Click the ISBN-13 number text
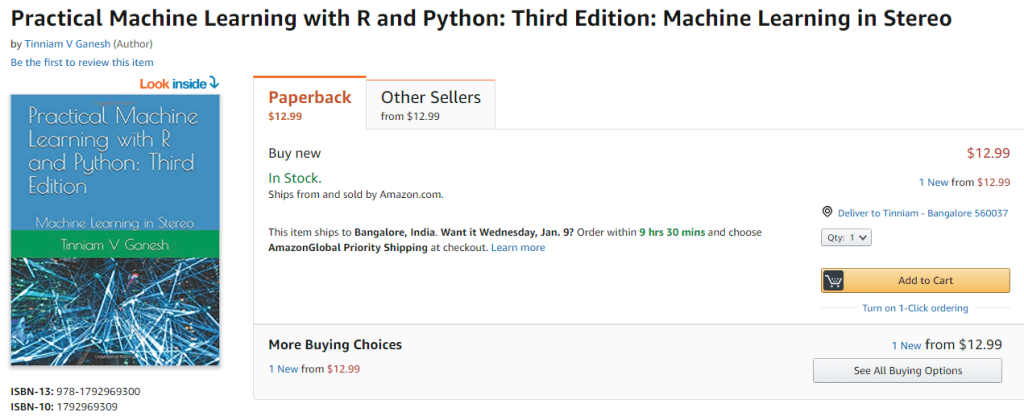The width and height of the screenshot is (1024, 416). tap(96, 391)
